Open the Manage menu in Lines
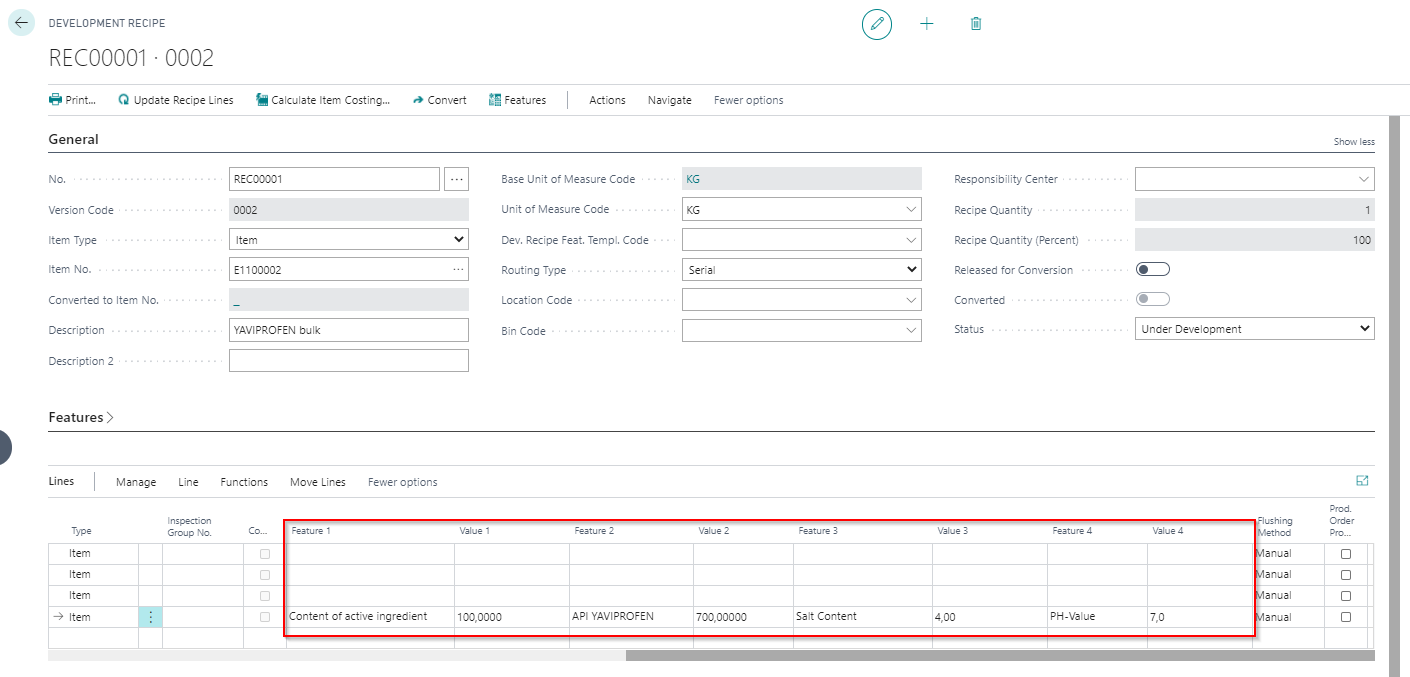This screenshot has height=677, width=1410. [x=136, y=482]
